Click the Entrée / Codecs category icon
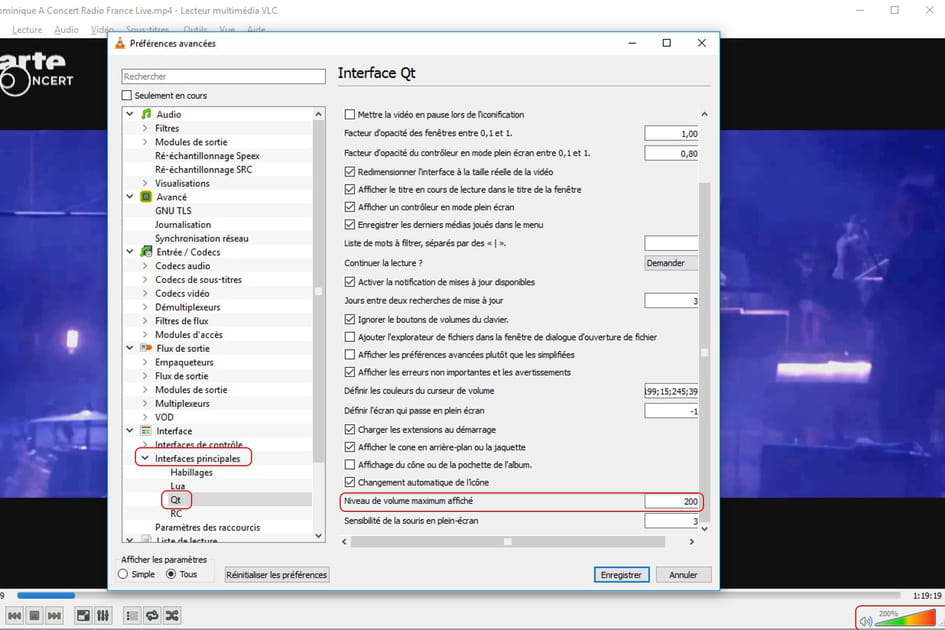Screen dimensions: 945x630 (146, 251)
